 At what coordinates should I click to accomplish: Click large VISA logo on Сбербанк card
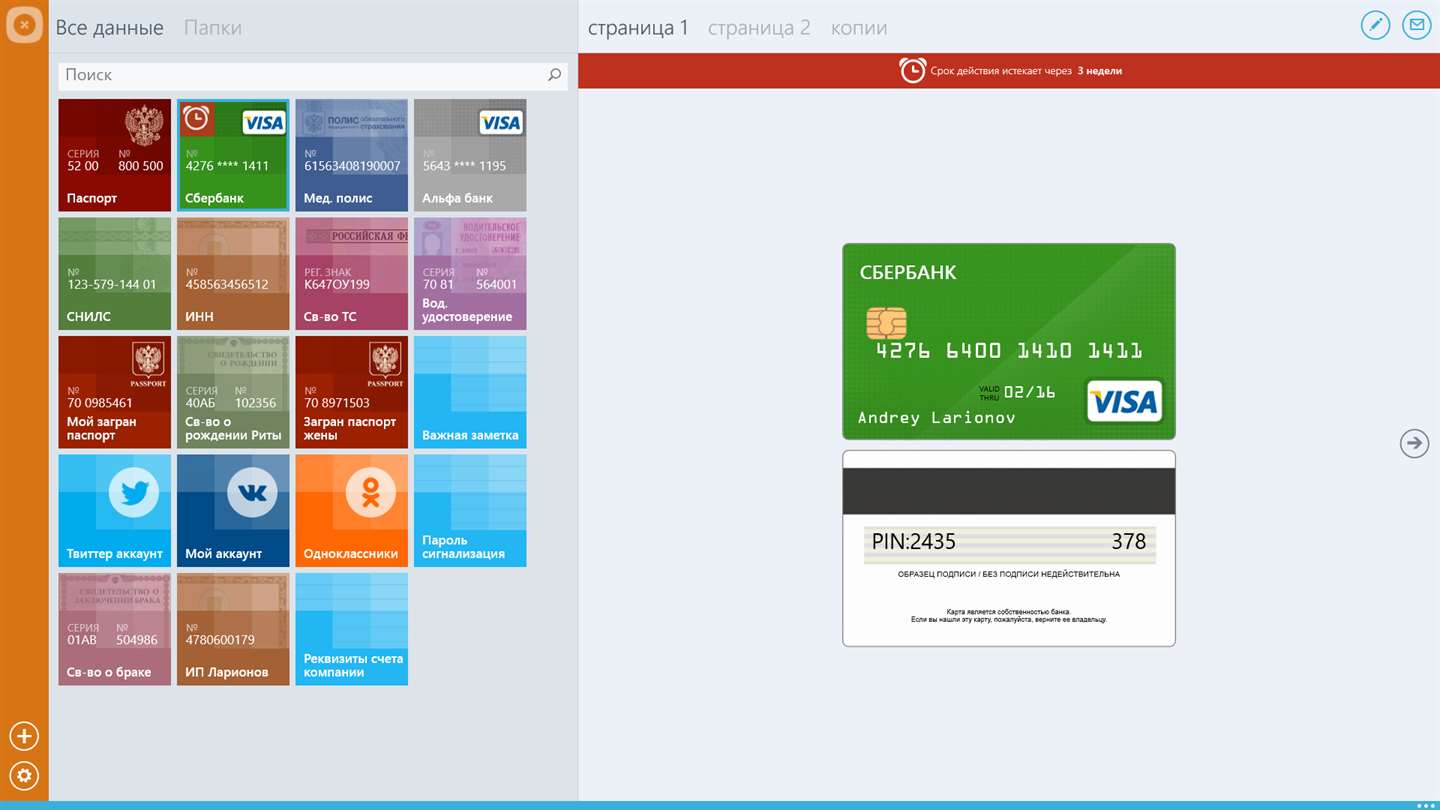[1124, 401]
